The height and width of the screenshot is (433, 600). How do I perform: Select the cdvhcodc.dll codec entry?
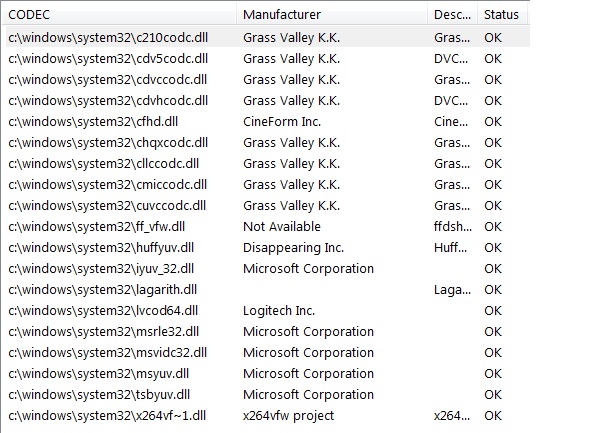tap(108, 100)
